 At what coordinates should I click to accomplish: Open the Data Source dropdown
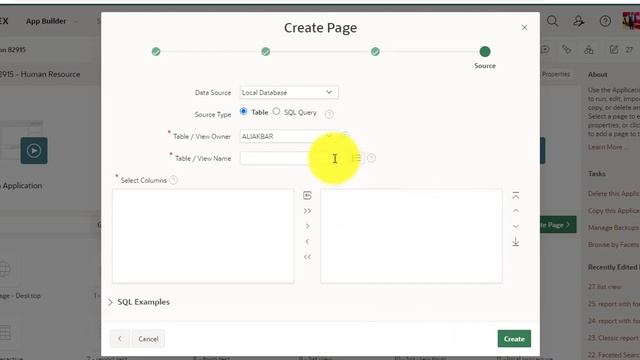(x=289, y=93)
